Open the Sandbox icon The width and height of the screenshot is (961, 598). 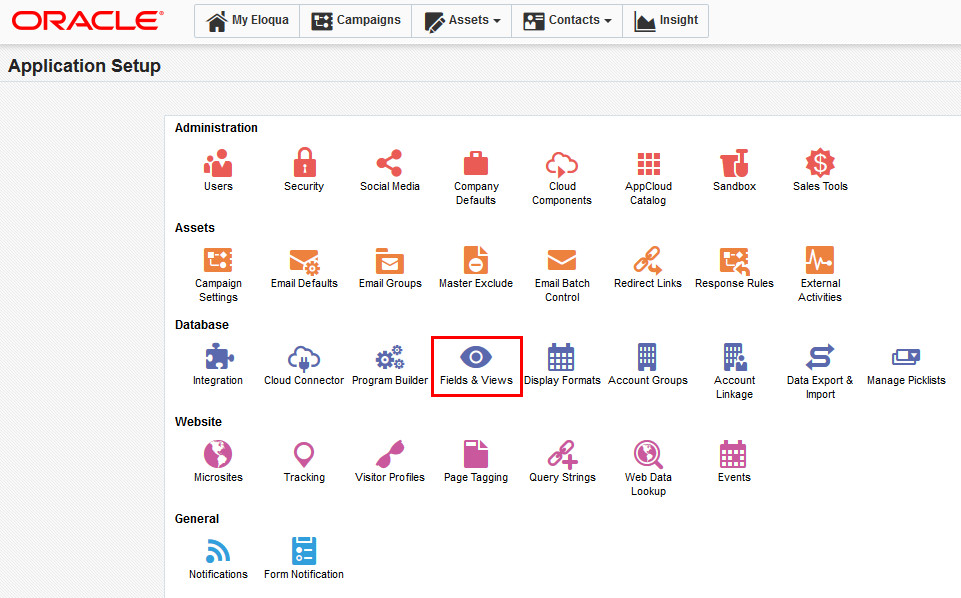coord(734,162)
